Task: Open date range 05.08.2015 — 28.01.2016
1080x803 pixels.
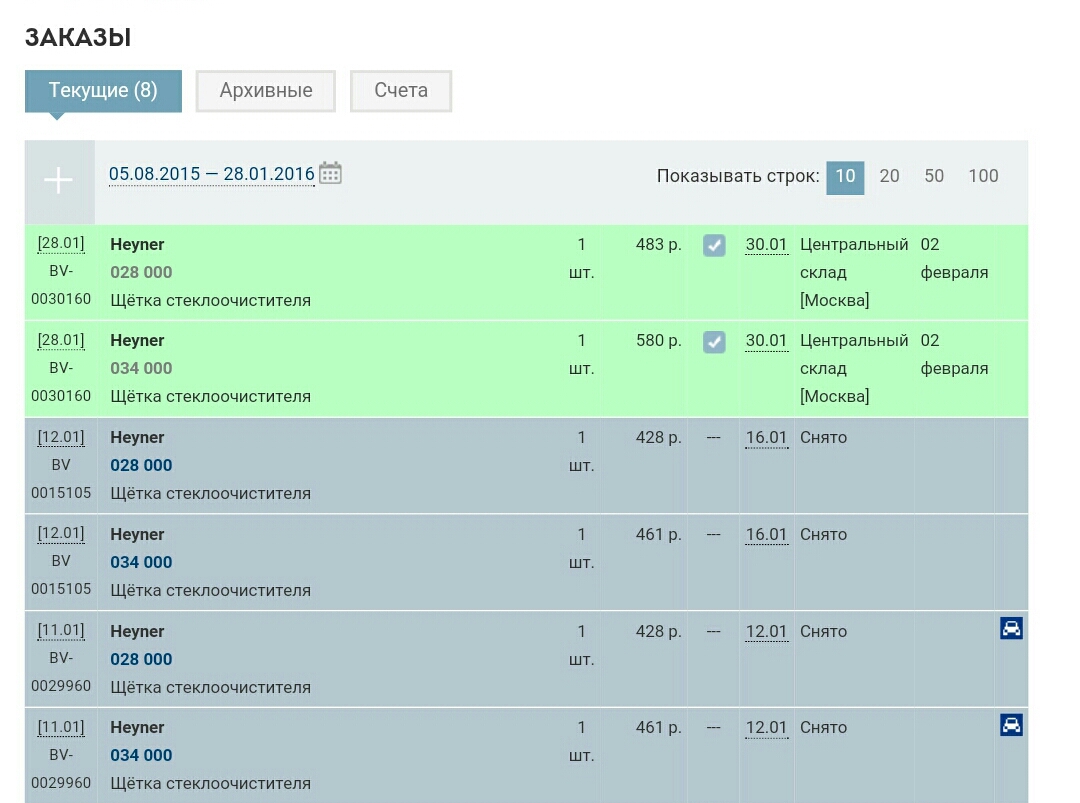Action: coord(211,174)
